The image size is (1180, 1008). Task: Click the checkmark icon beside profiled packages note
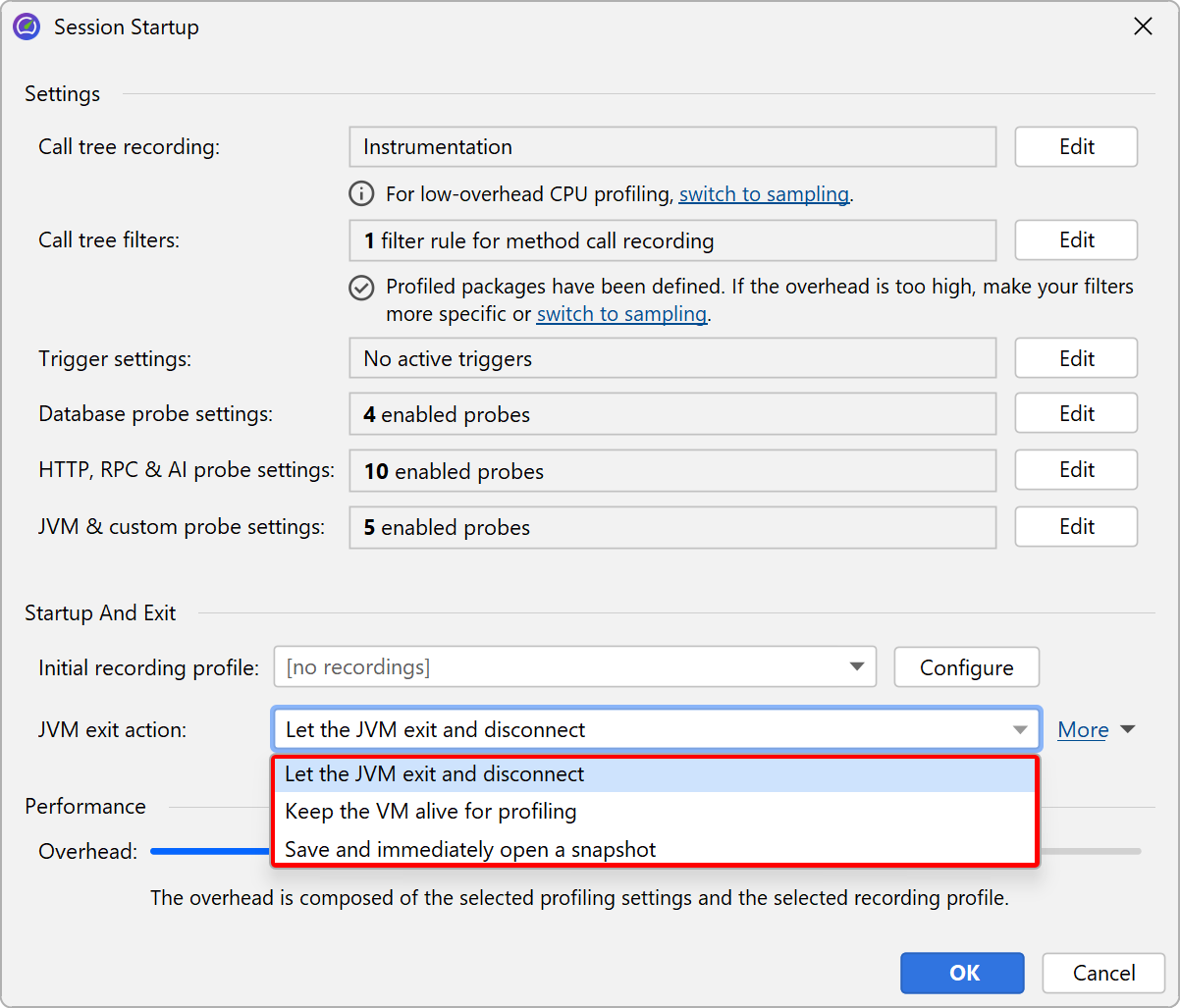coord(361,288)
